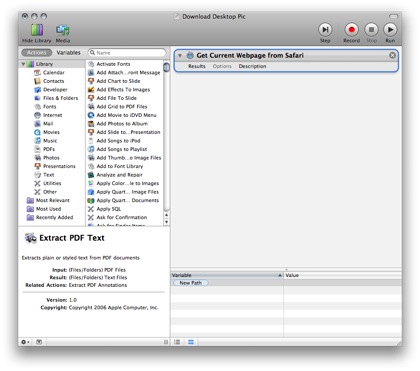Select the Analyze and Repair action
The image size is (420, 371).
click(119, 175)
